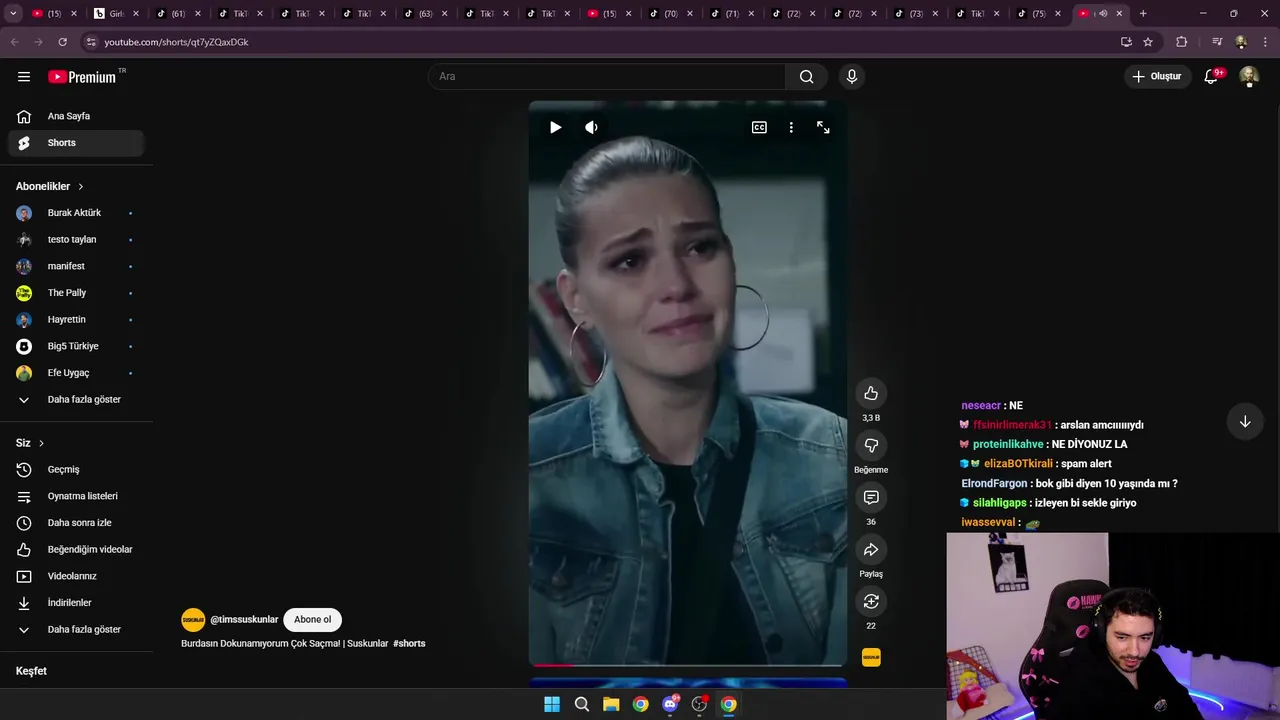Open the yellow sound source thumbnail

coord(871,657)
